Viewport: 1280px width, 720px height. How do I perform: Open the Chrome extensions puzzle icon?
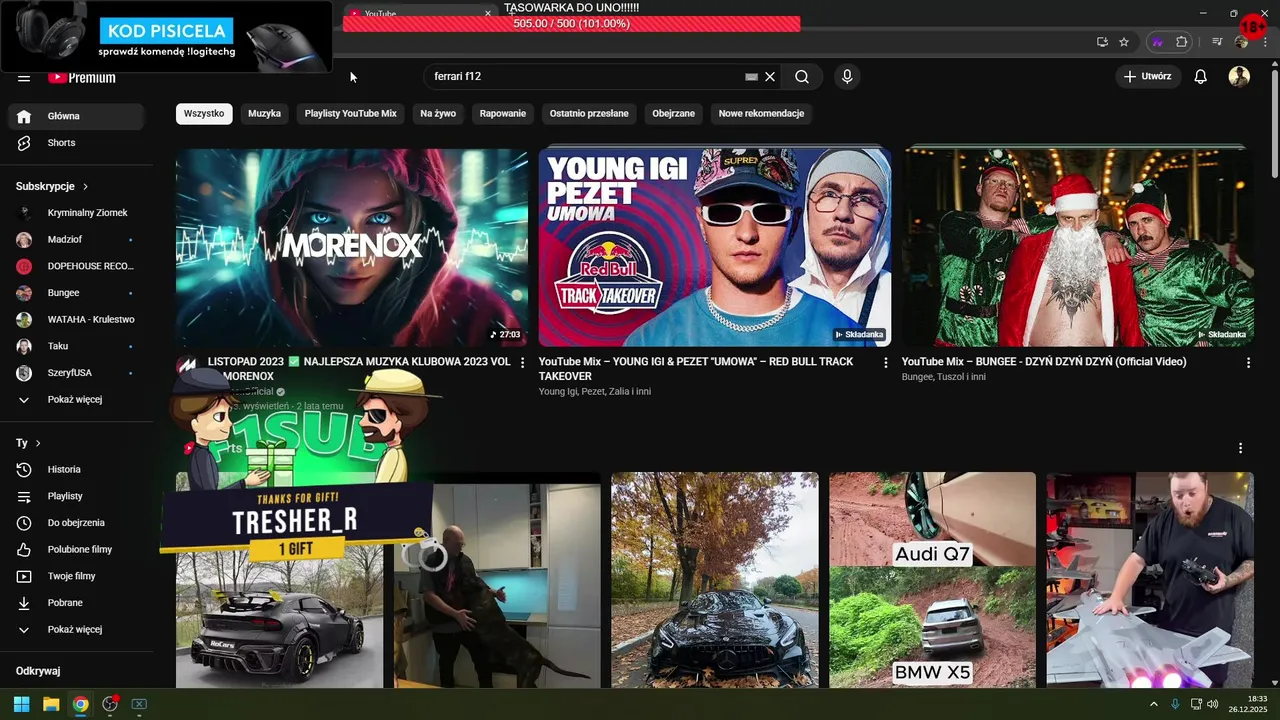pyautogui.click(x=1182, y=42)
